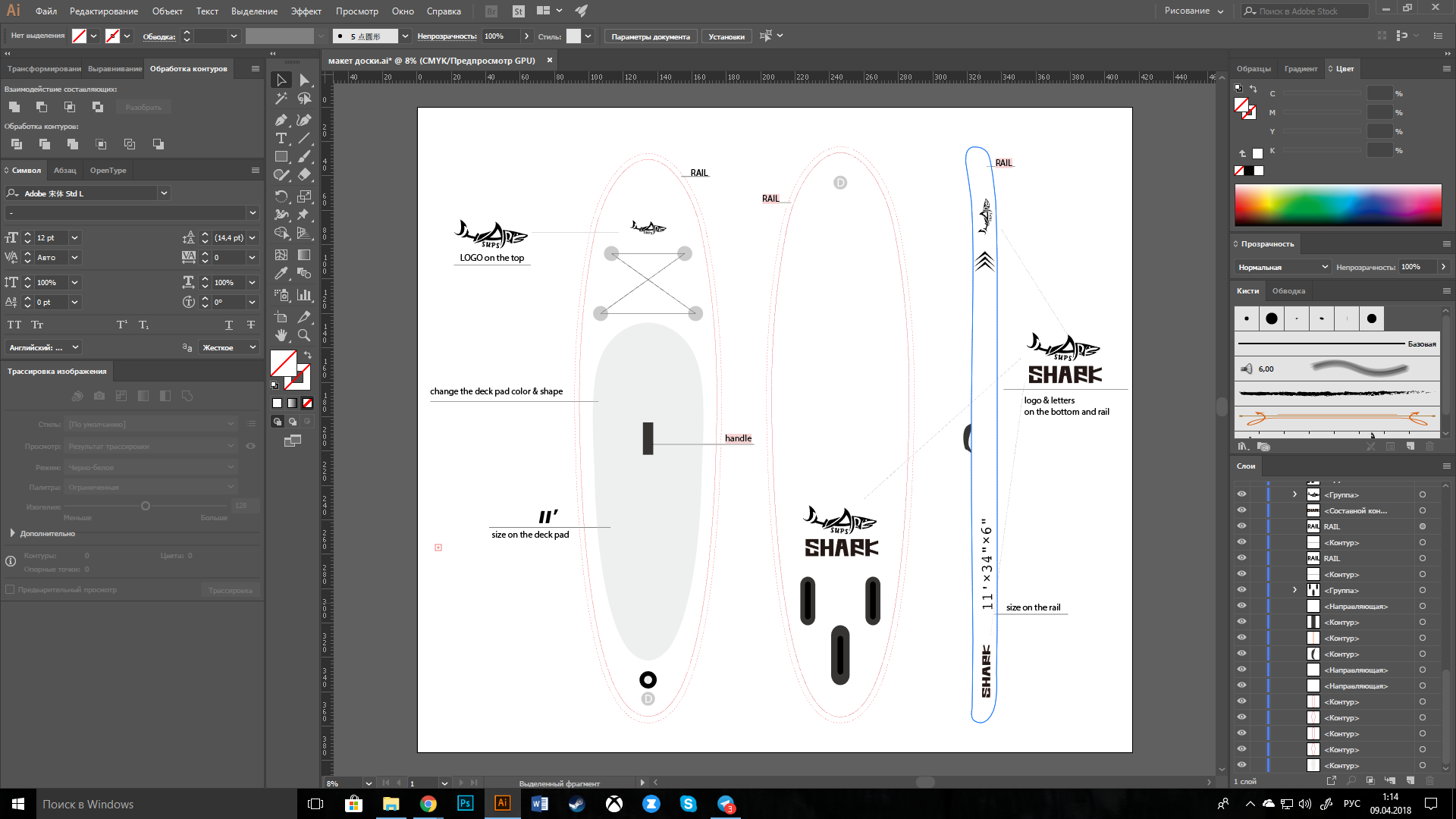The width and height of the screenshot is (1456, 819).
Task: Click the Изогелия threshold slider handle
Action: [x=146, y=506]
